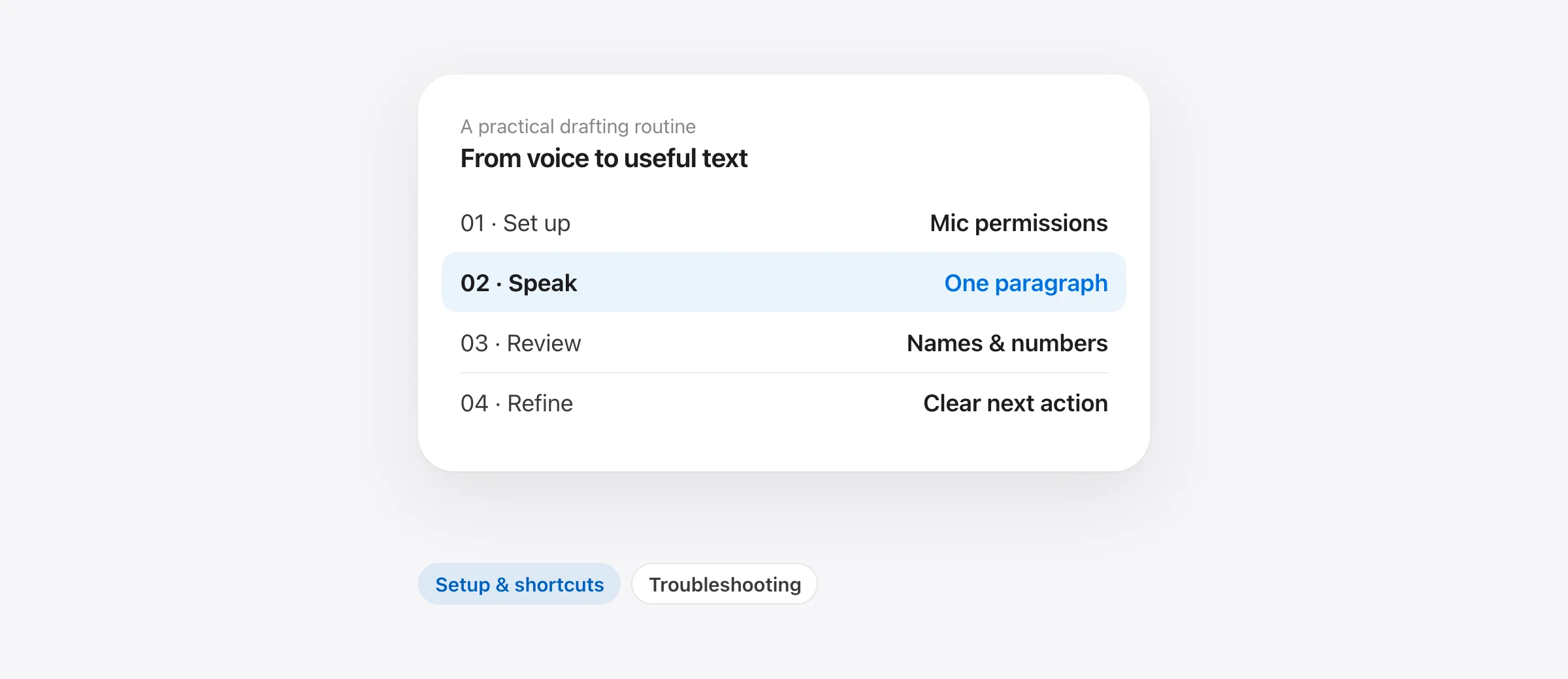Click the 'Clear next action' text
Viewport: 1568px width, 679px height.
[x=1015, y=403]
